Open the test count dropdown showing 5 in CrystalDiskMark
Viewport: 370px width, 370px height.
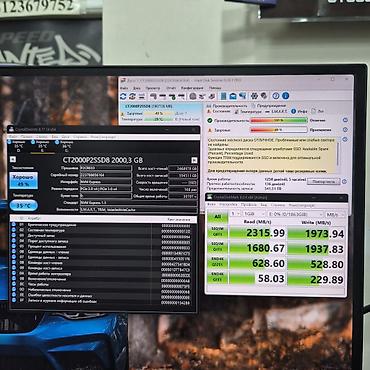tap(235, 214)
